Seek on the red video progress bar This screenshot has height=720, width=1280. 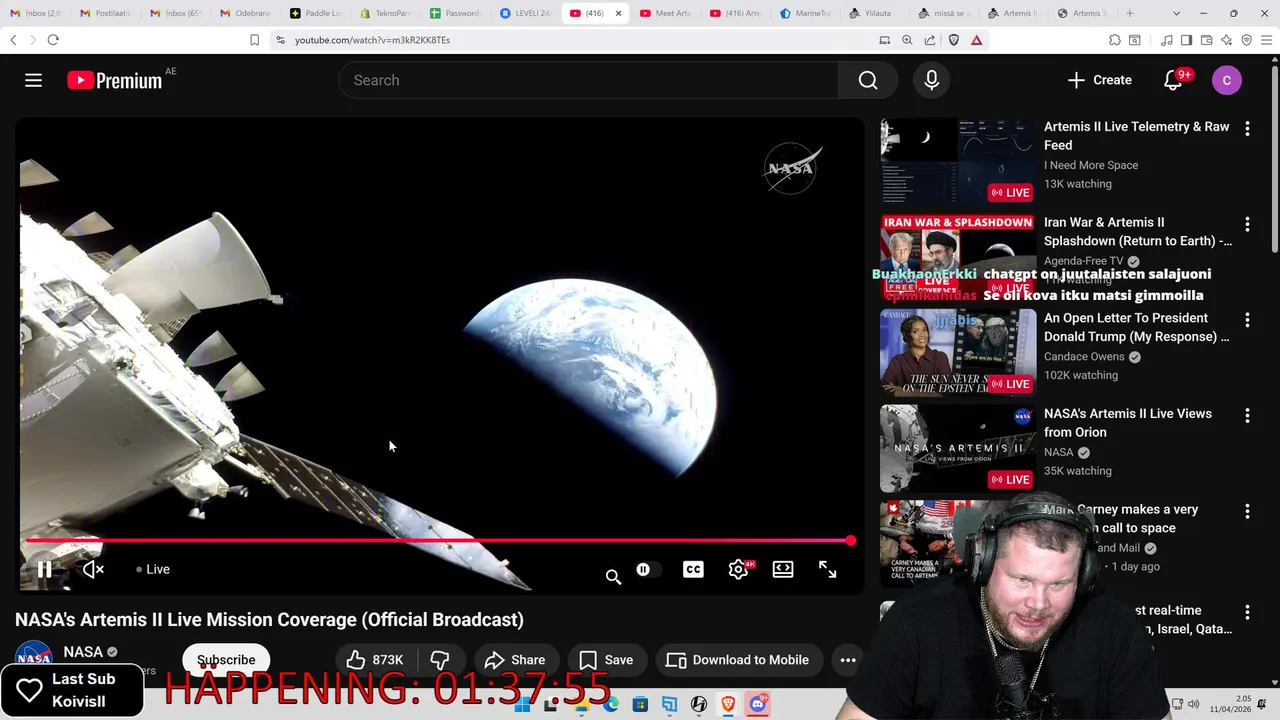point(438,540)
